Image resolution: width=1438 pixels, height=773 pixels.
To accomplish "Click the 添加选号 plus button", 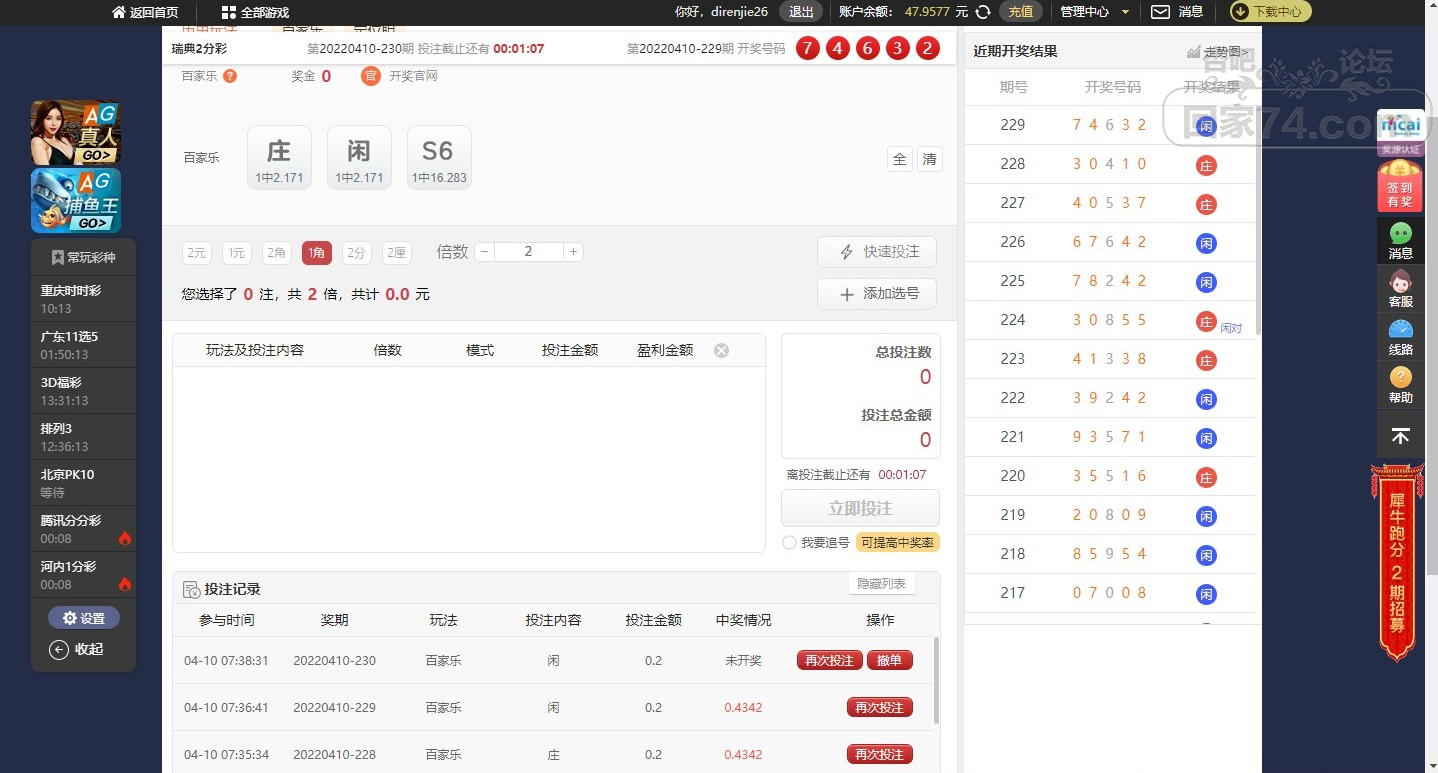I will 877,294.
